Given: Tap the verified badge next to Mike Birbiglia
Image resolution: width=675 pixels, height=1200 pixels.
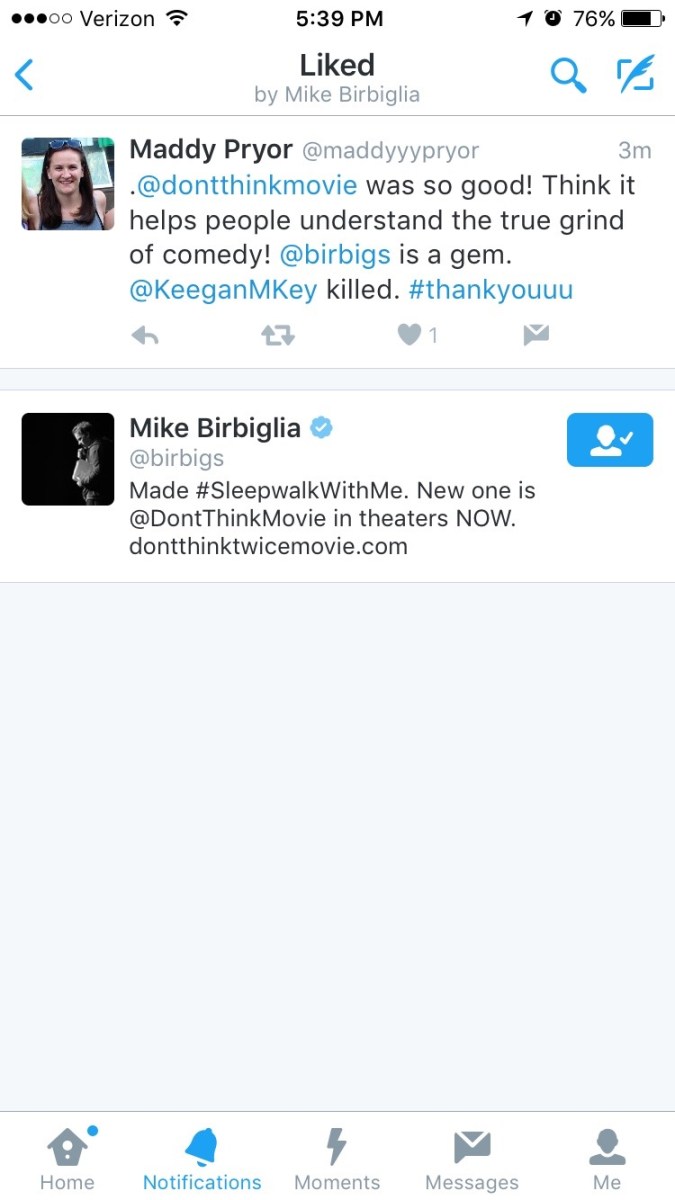Looking at the screenshot, I should click(x=321, y=428).
